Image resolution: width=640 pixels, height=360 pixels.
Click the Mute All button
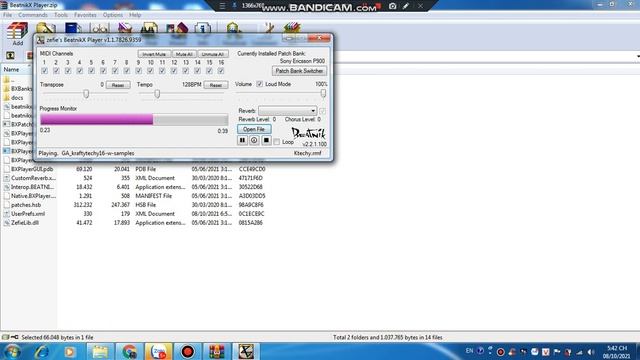coord(184,54)
